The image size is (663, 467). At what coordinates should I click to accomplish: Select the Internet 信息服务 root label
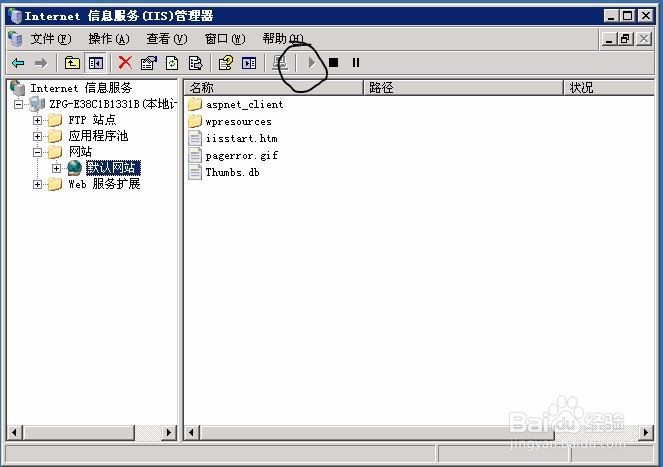tap(81, 88)
